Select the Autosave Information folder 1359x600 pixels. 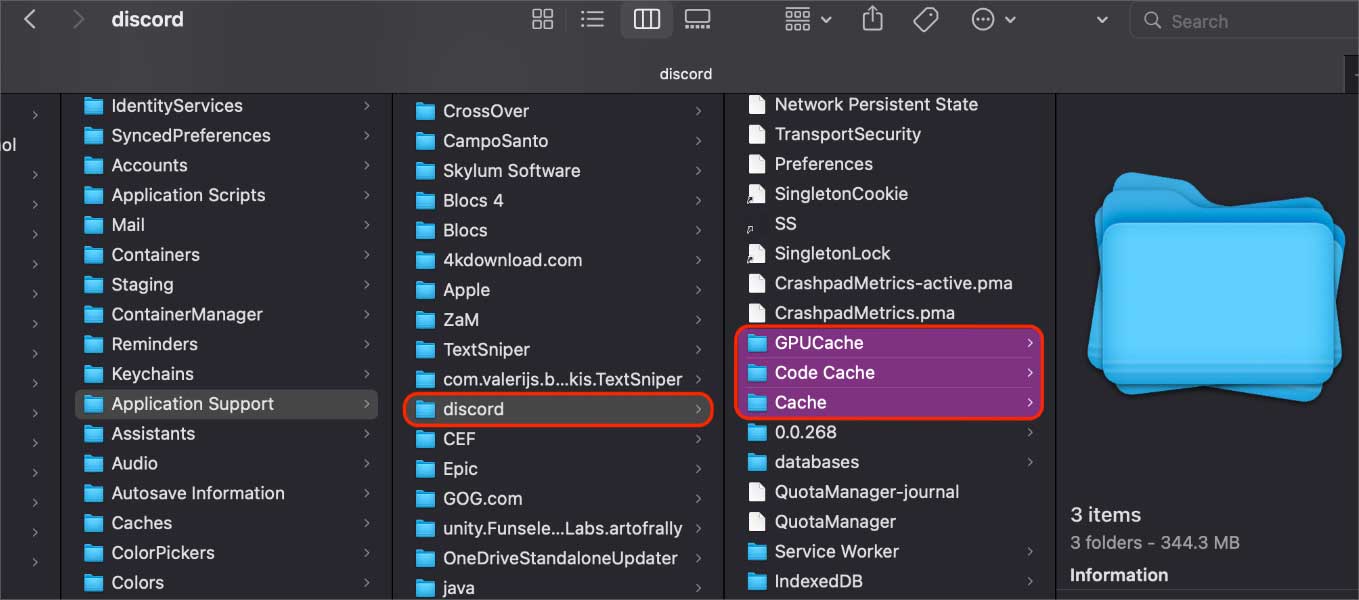tap(226, 493)
